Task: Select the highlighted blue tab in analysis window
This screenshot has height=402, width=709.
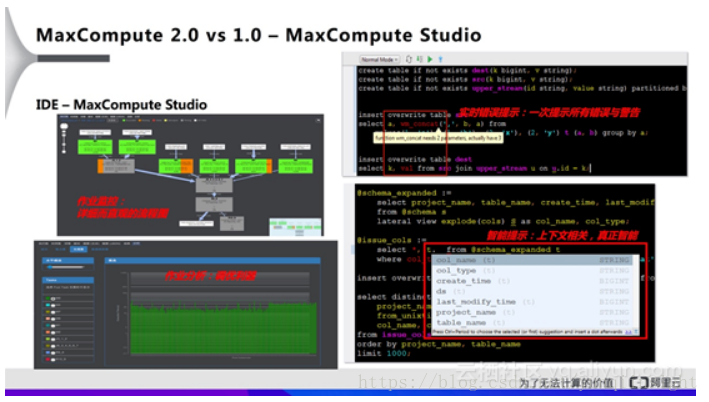Action: pos(79,250)
